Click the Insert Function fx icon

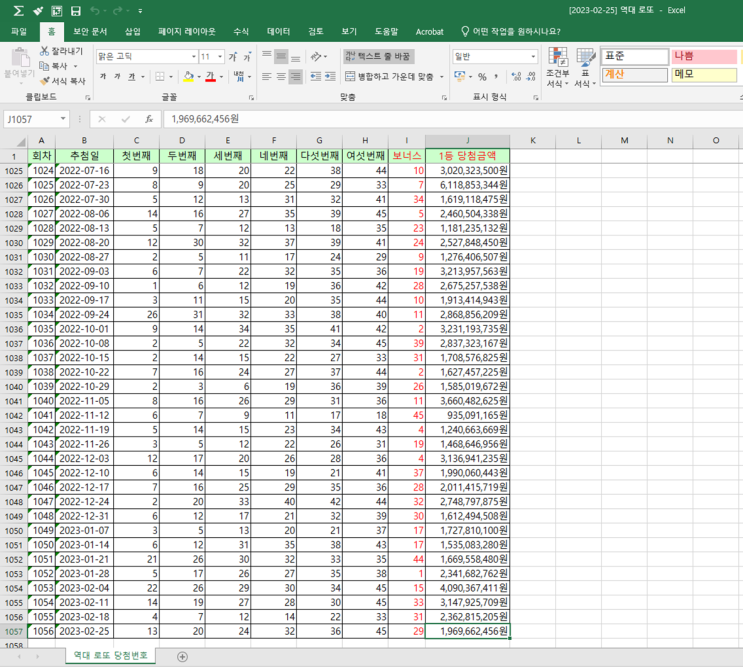click(x=149, y=119)
